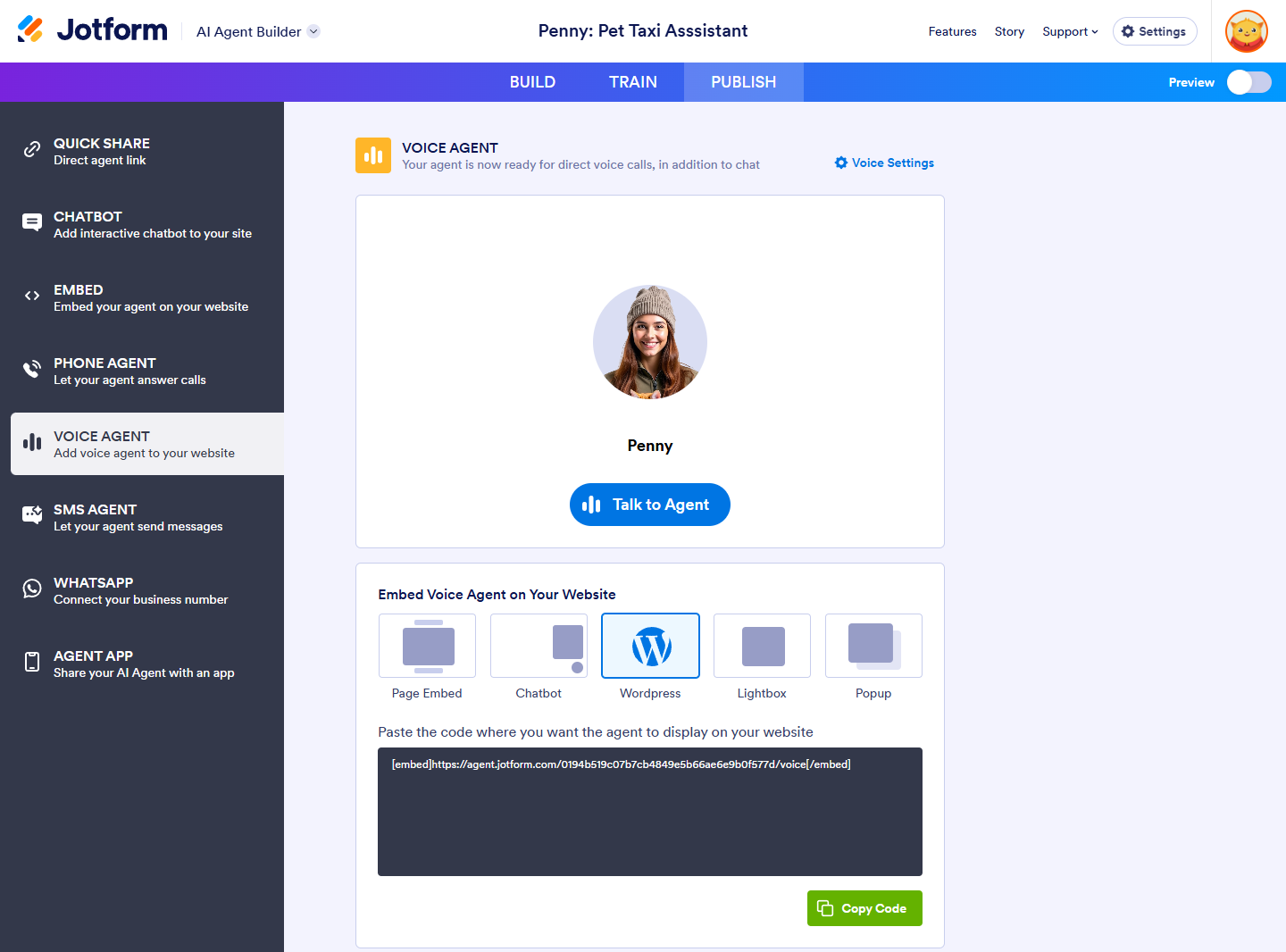Click the Settings button in header
This screenshot has height=952, width=1286.
pos(1155,31)
